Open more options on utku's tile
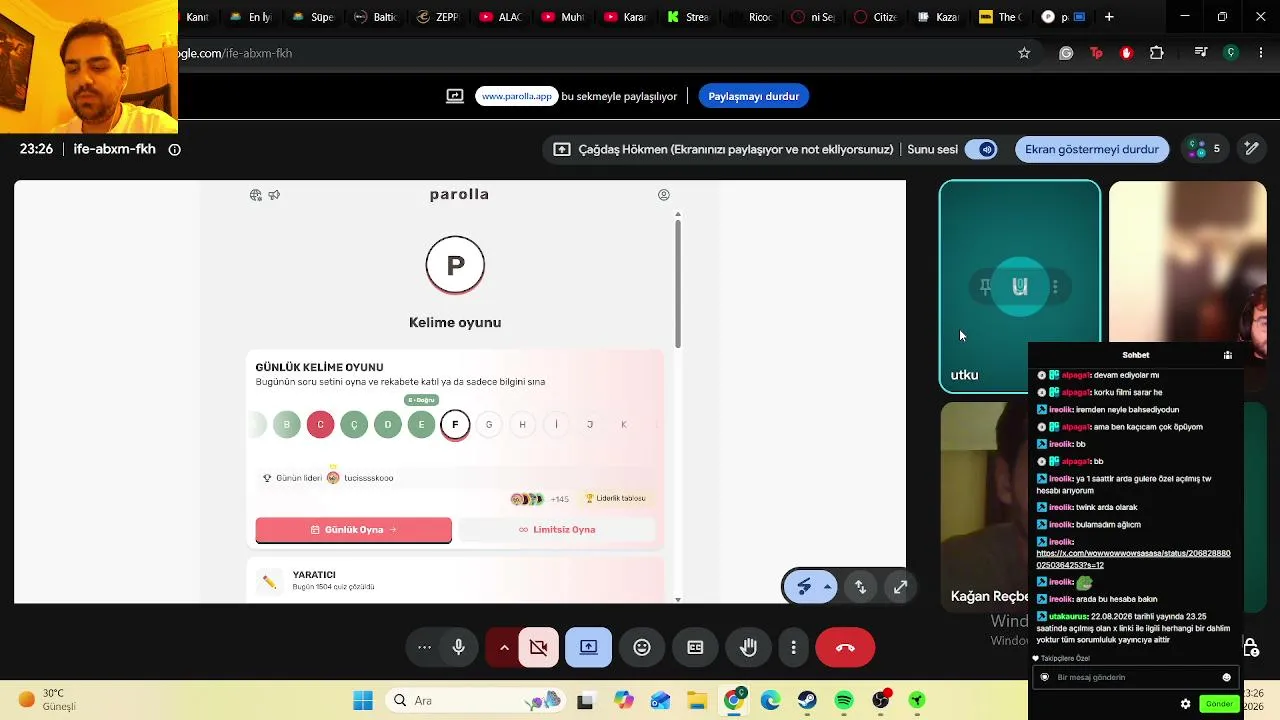The width and height of the screenshot is (1280, 720). coord(1055,287)
